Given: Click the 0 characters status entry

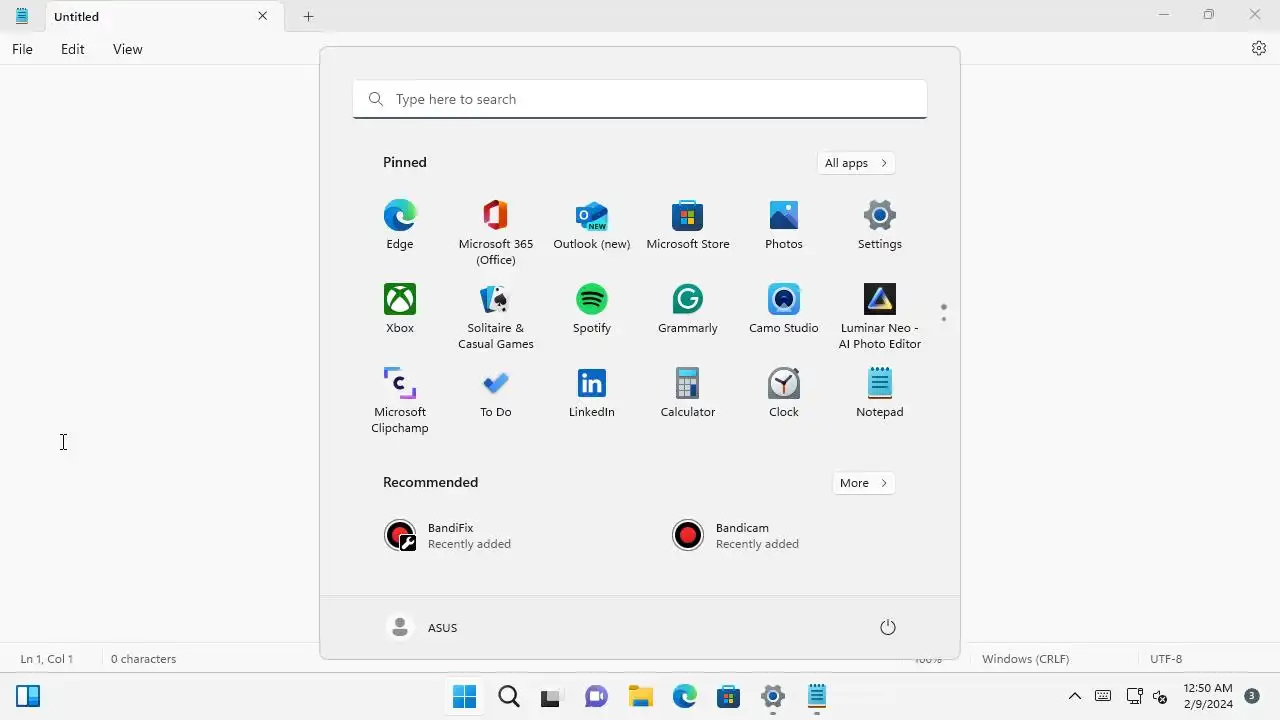Looking at the screenshot, I should click(143, 659).
